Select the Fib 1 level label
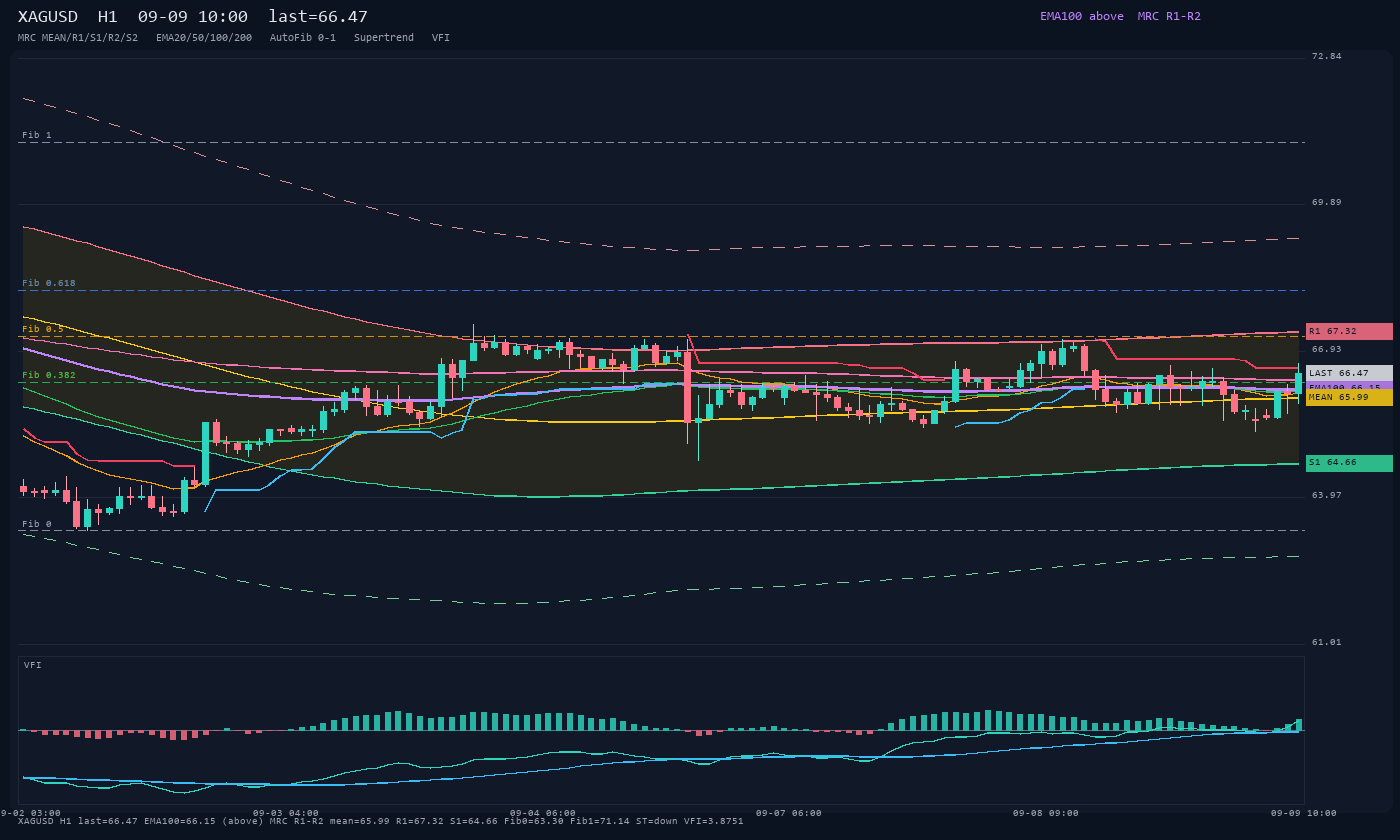The image size is (1400, 840). pyautogui.click(x=37, y=135)
